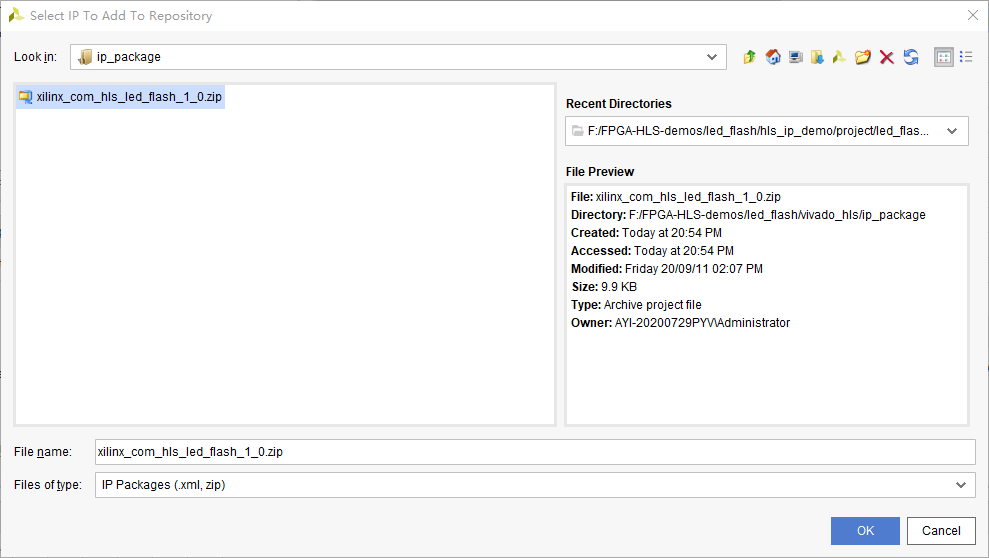Jump to the home directory
Viewport: 989px width, 558px height.
(773, 57)
